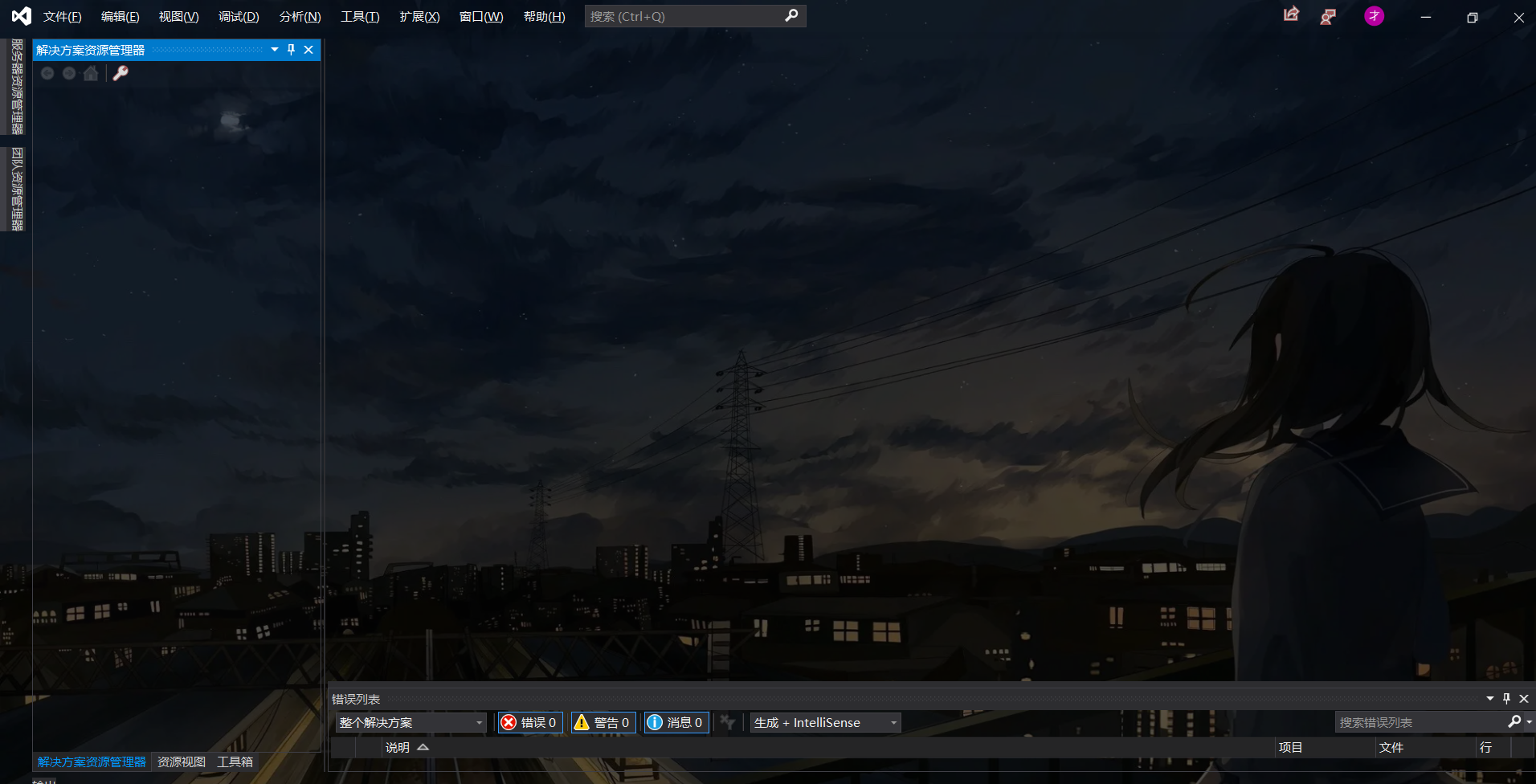Switch to the 解决方案资源管理器 bottom tab

click(x=92, y=762)
